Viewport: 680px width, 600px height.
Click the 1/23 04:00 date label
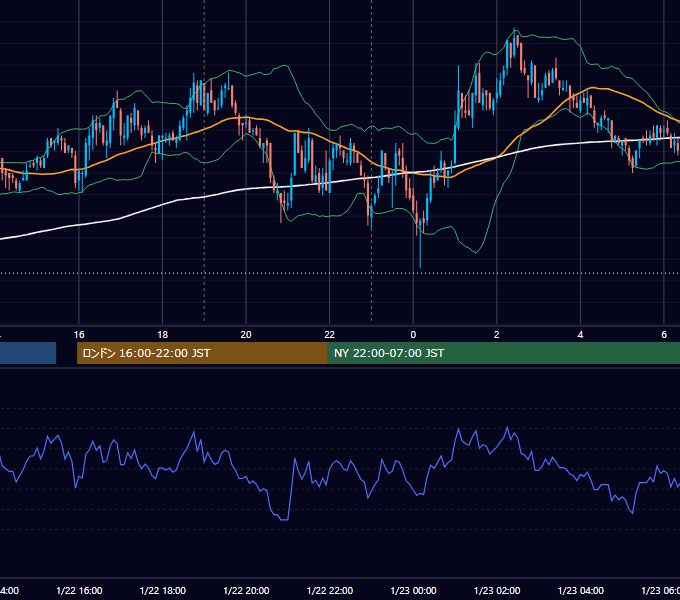click(581, 591)
